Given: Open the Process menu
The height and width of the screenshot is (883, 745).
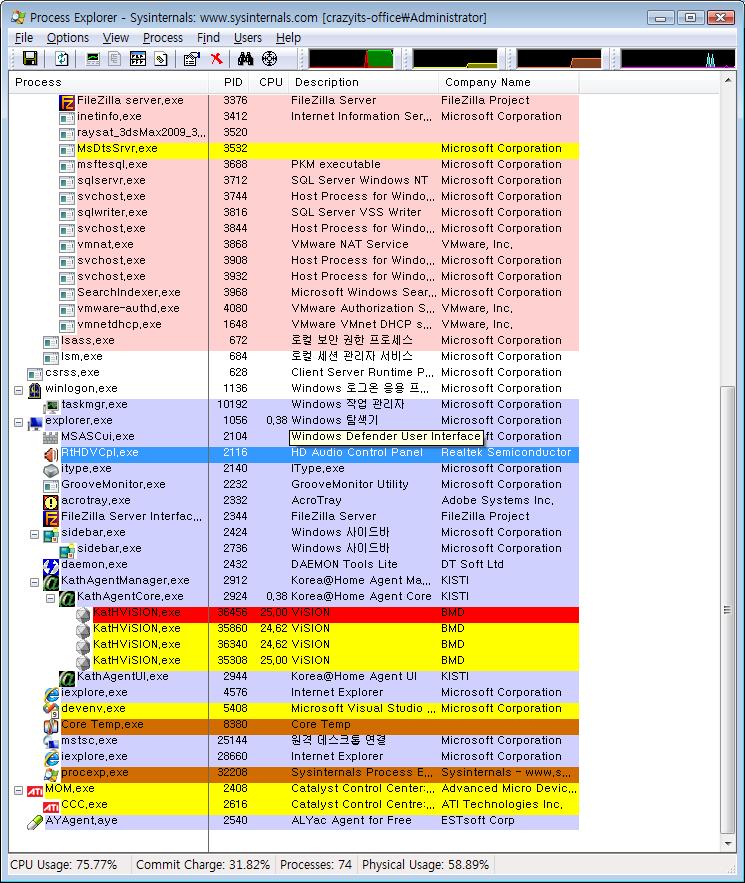Looking at the screenshot, I should coord(163,38).
